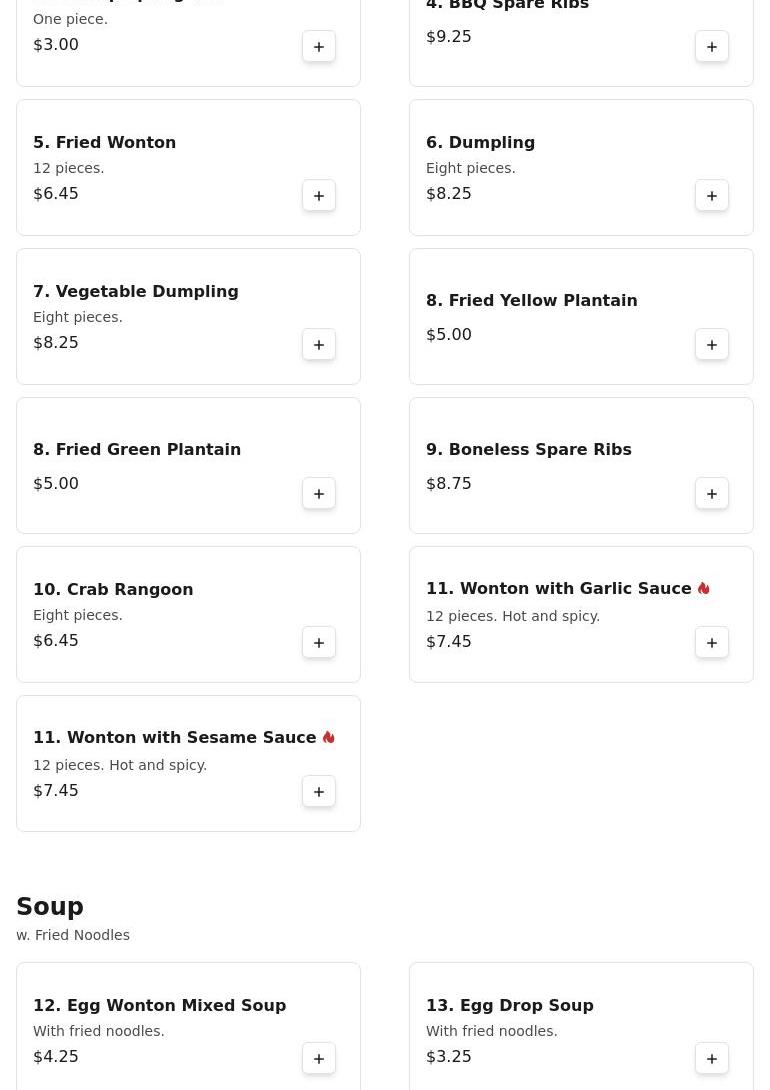Add Fried Wonton to the order
The image size is (770, 1090).
(319, 195)
